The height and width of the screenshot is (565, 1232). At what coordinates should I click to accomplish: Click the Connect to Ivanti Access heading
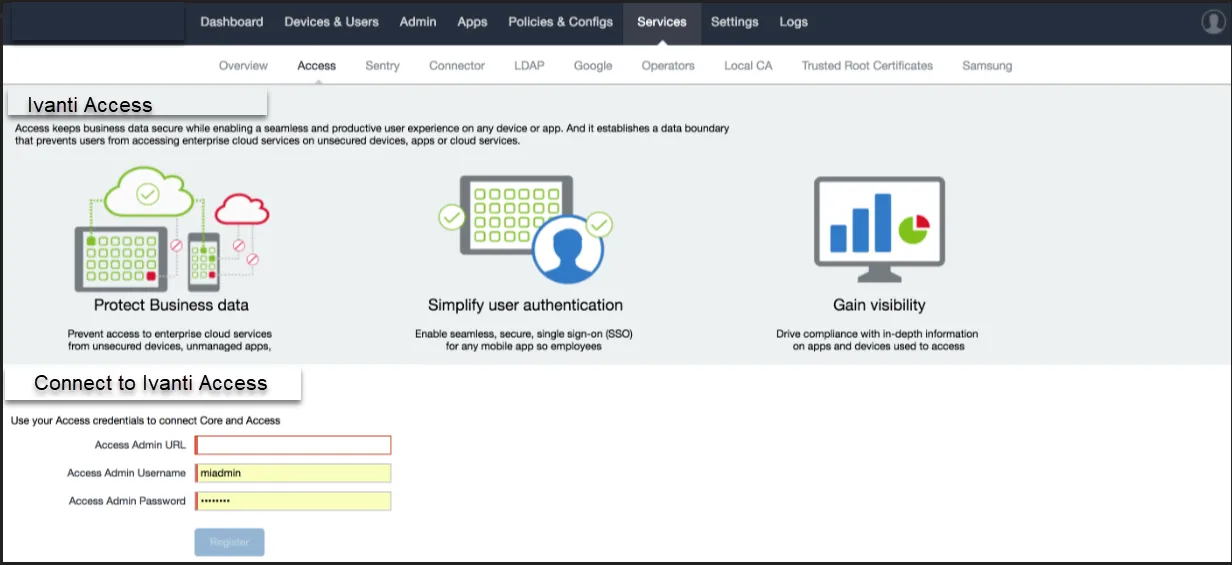[151, 383]
